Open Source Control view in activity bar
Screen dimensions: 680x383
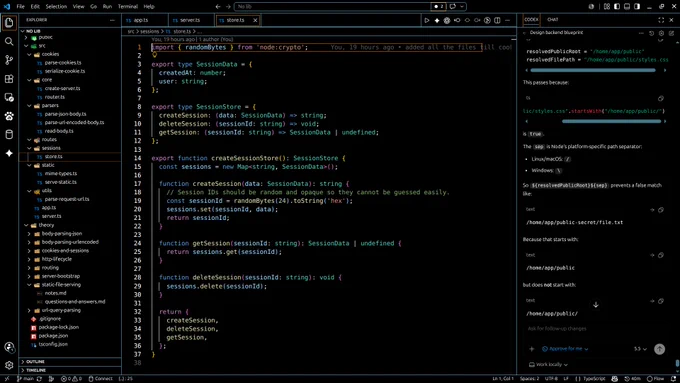9,60
